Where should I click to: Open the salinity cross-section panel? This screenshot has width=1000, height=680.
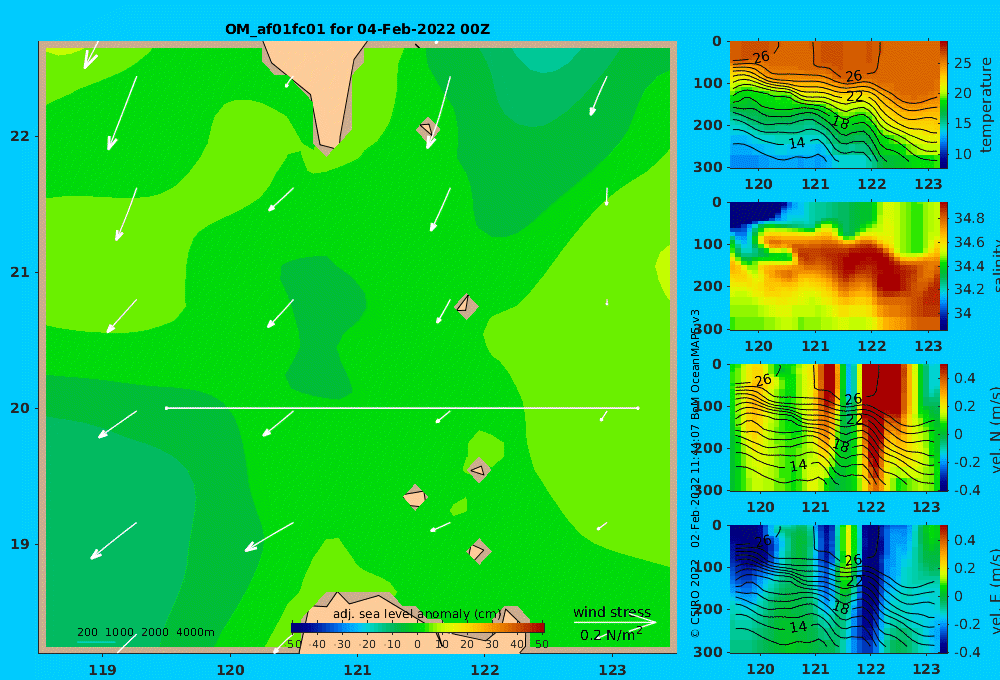pyautogui.click(x=835, y=266)
